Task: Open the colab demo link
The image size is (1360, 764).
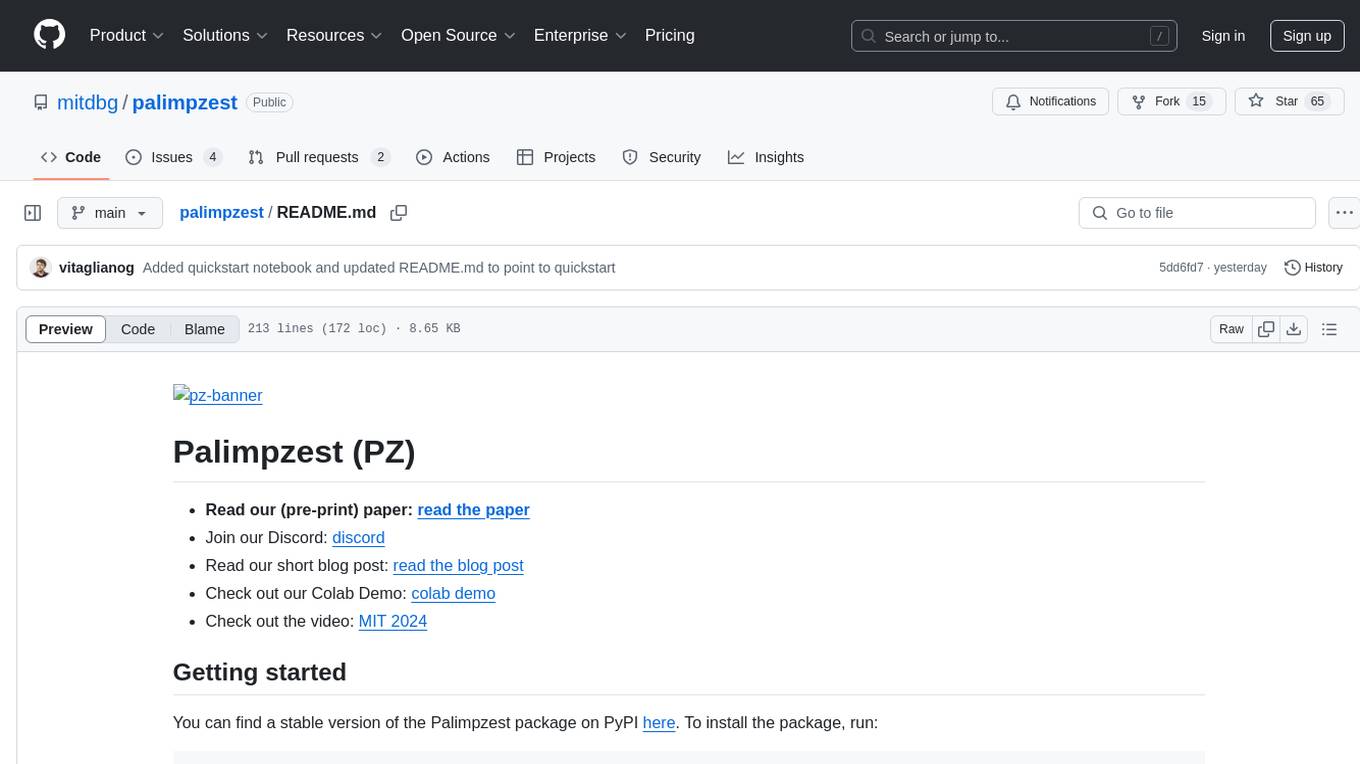Action: [x=453, y=594]
